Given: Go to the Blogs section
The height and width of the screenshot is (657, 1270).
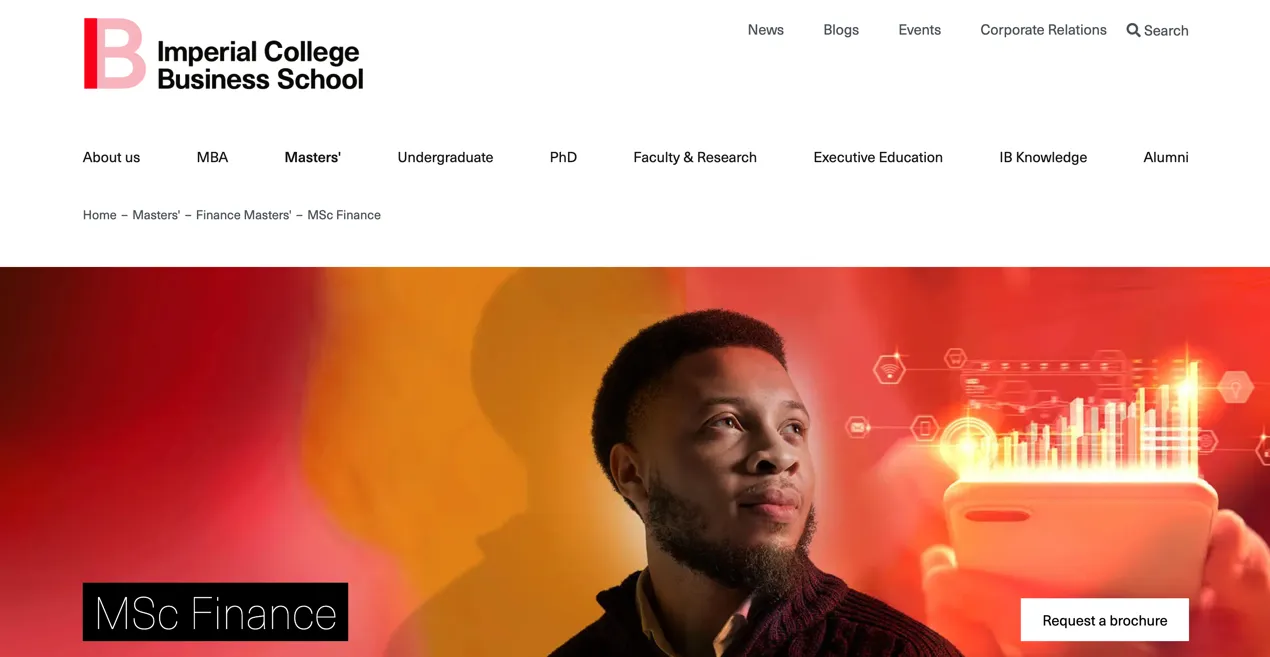Looking at the screenshot, I should click(841, 30).
